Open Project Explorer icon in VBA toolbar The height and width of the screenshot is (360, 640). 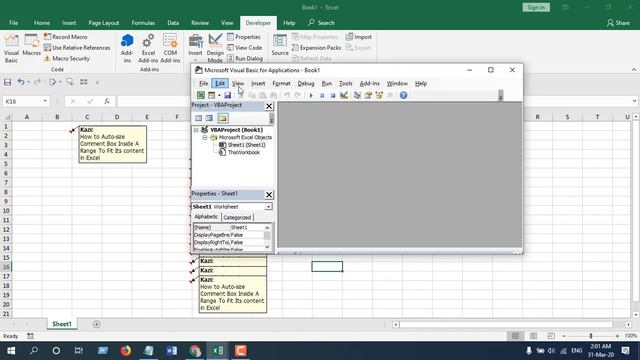(357, 95)
